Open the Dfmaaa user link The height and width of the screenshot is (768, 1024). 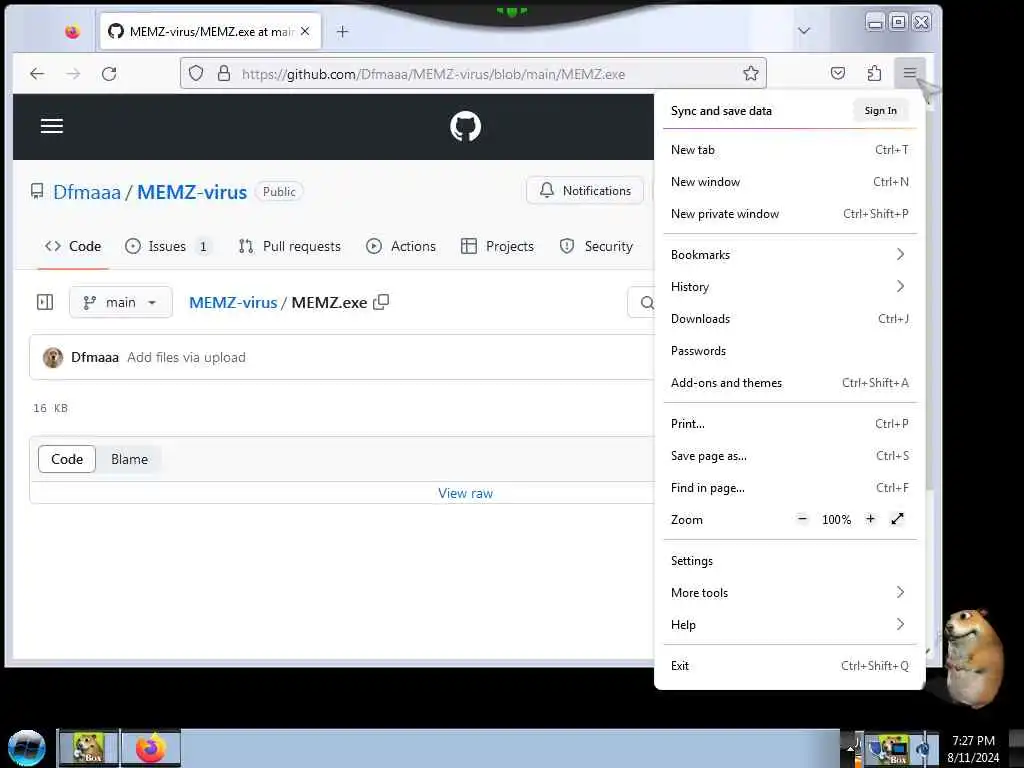click(87, 192)
